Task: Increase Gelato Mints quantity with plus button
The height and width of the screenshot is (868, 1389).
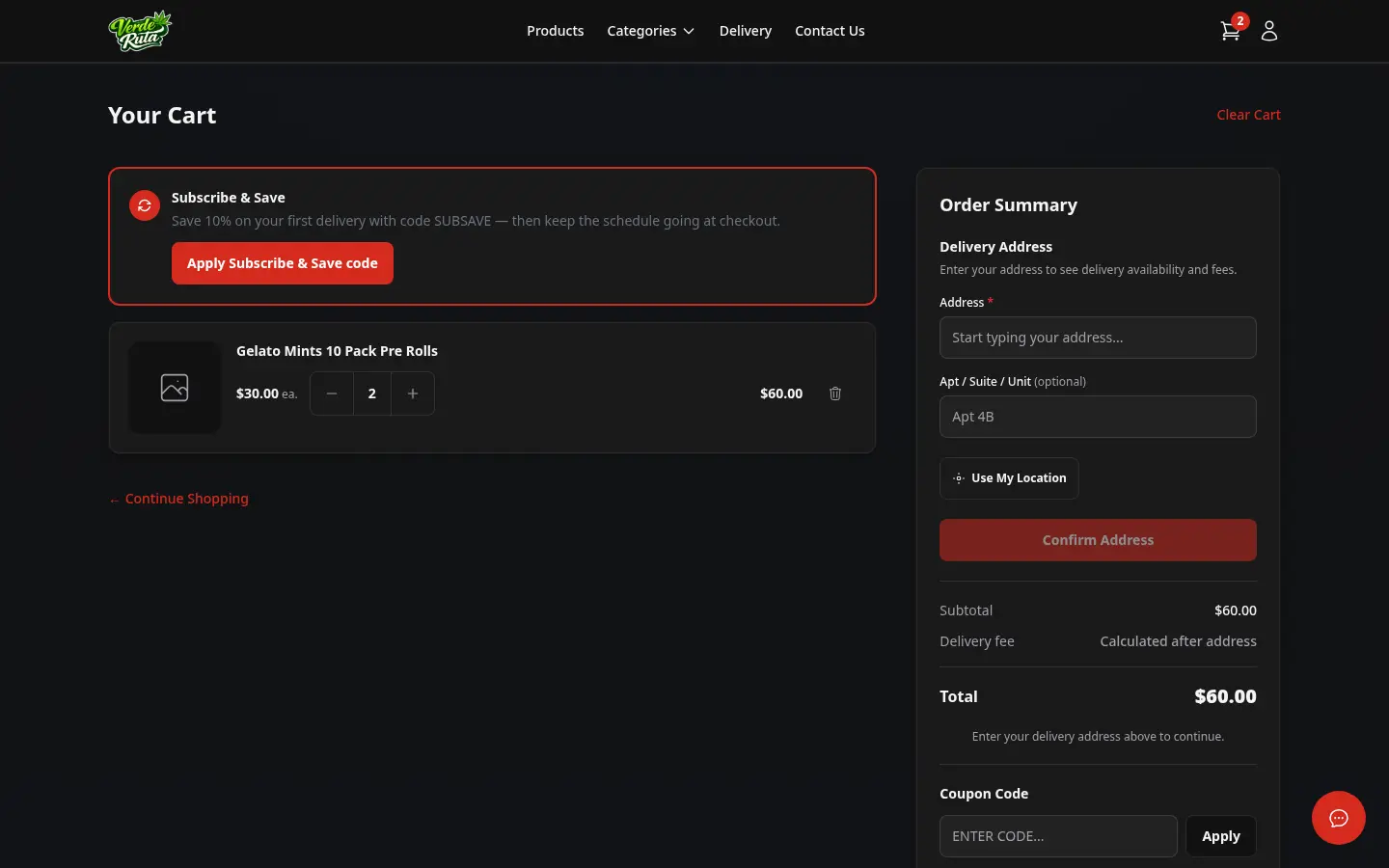Action: 413,393
